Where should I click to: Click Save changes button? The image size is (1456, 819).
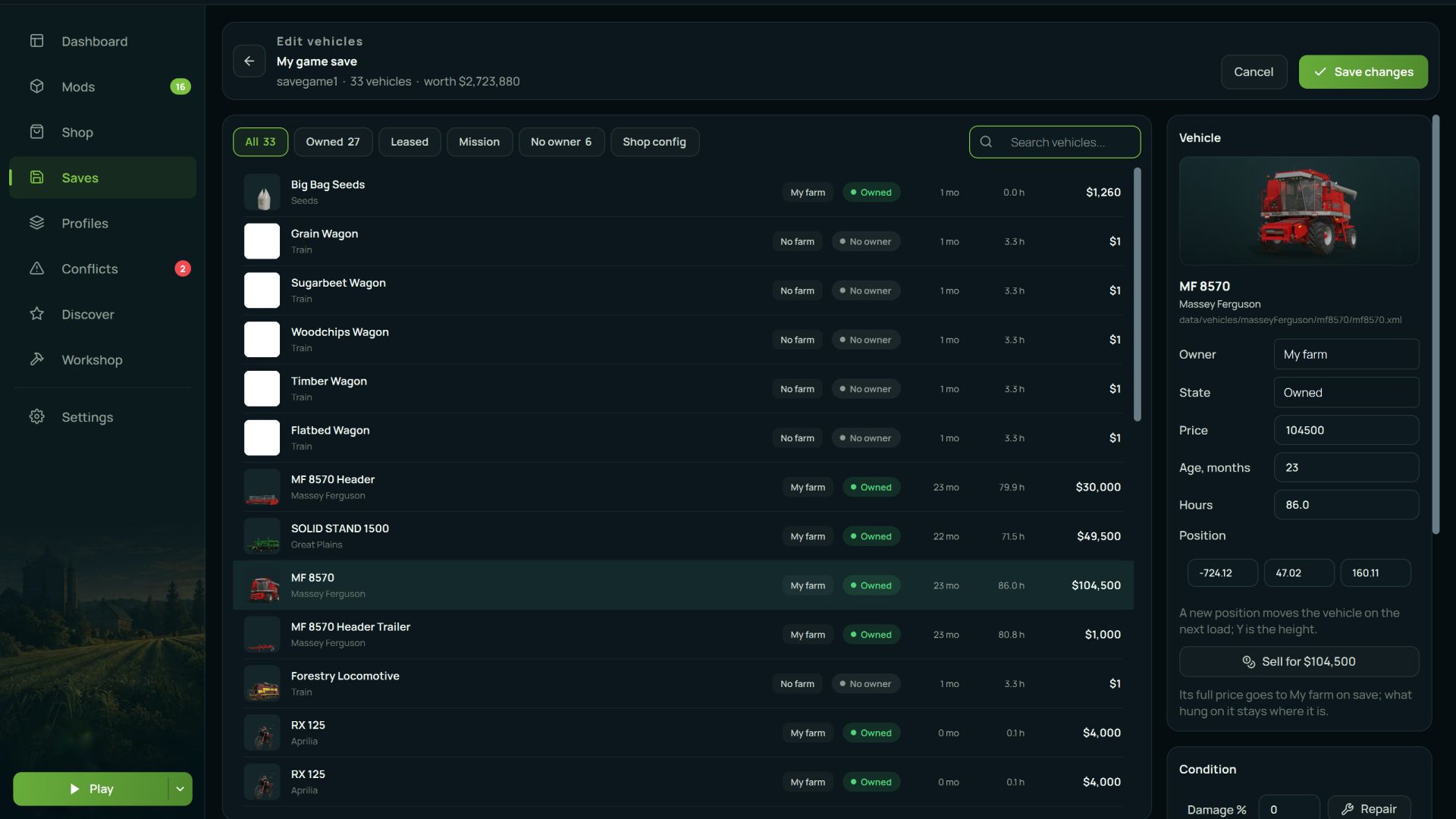click(x=1363, y=72)
